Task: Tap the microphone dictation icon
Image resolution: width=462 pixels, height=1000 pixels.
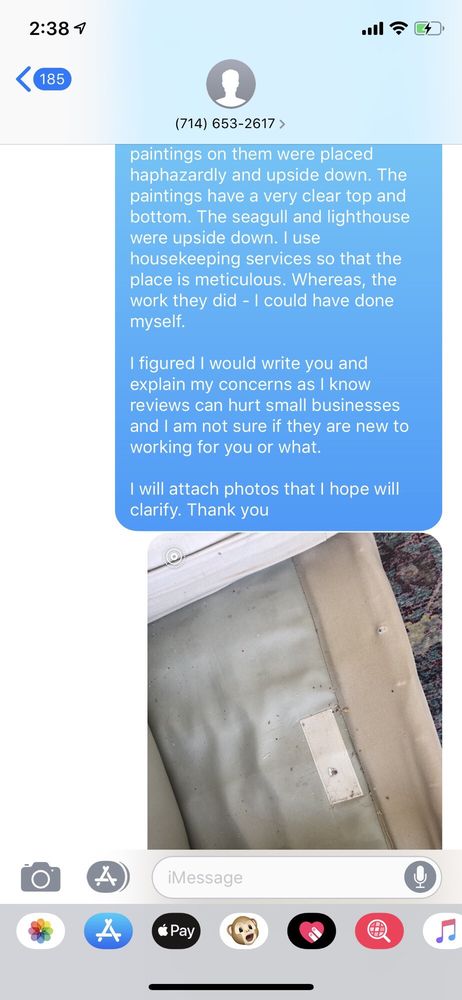Action: [420, 878]
